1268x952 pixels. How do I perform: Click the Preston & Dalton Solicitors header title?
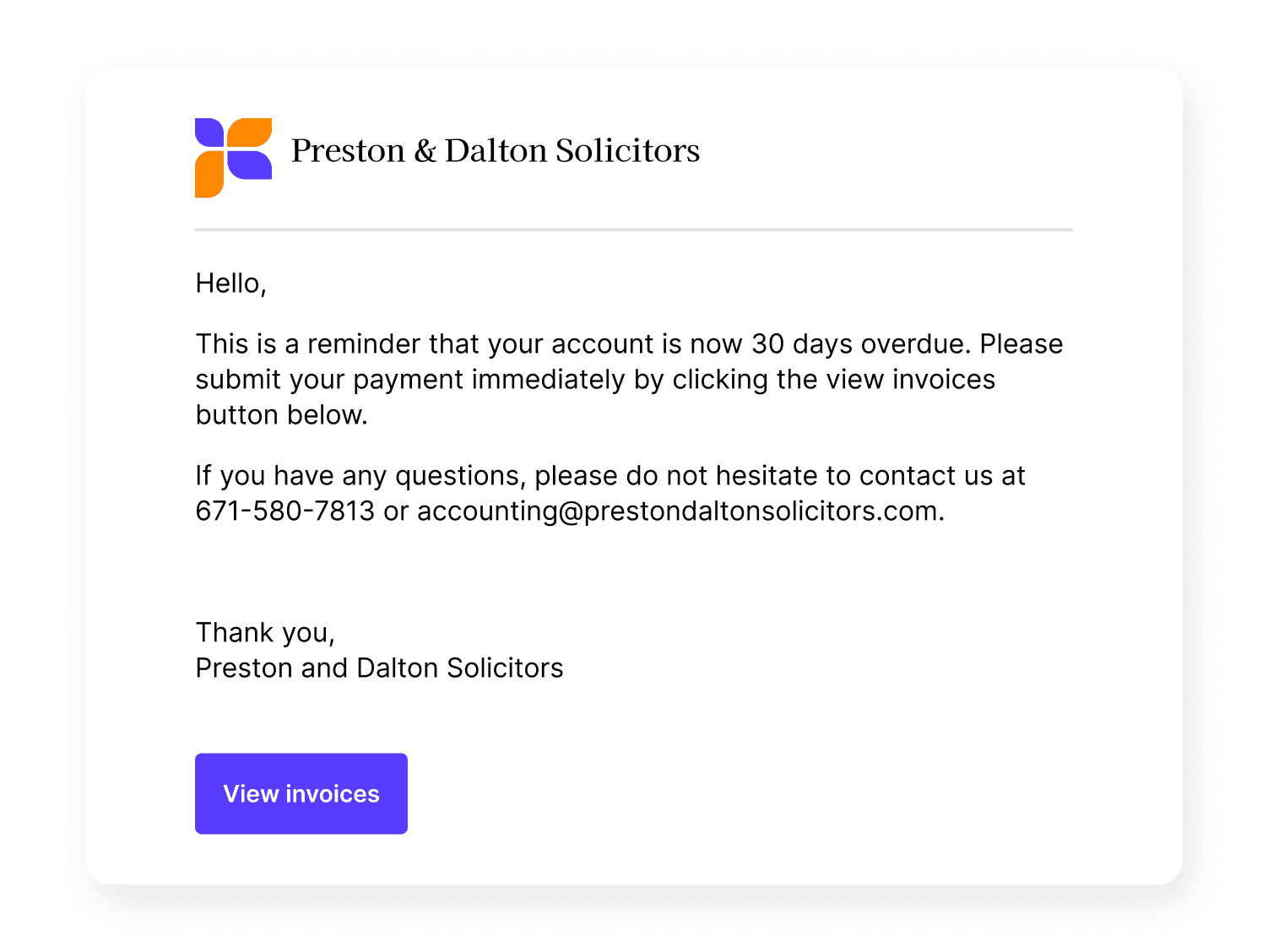(x=496, y=151)
